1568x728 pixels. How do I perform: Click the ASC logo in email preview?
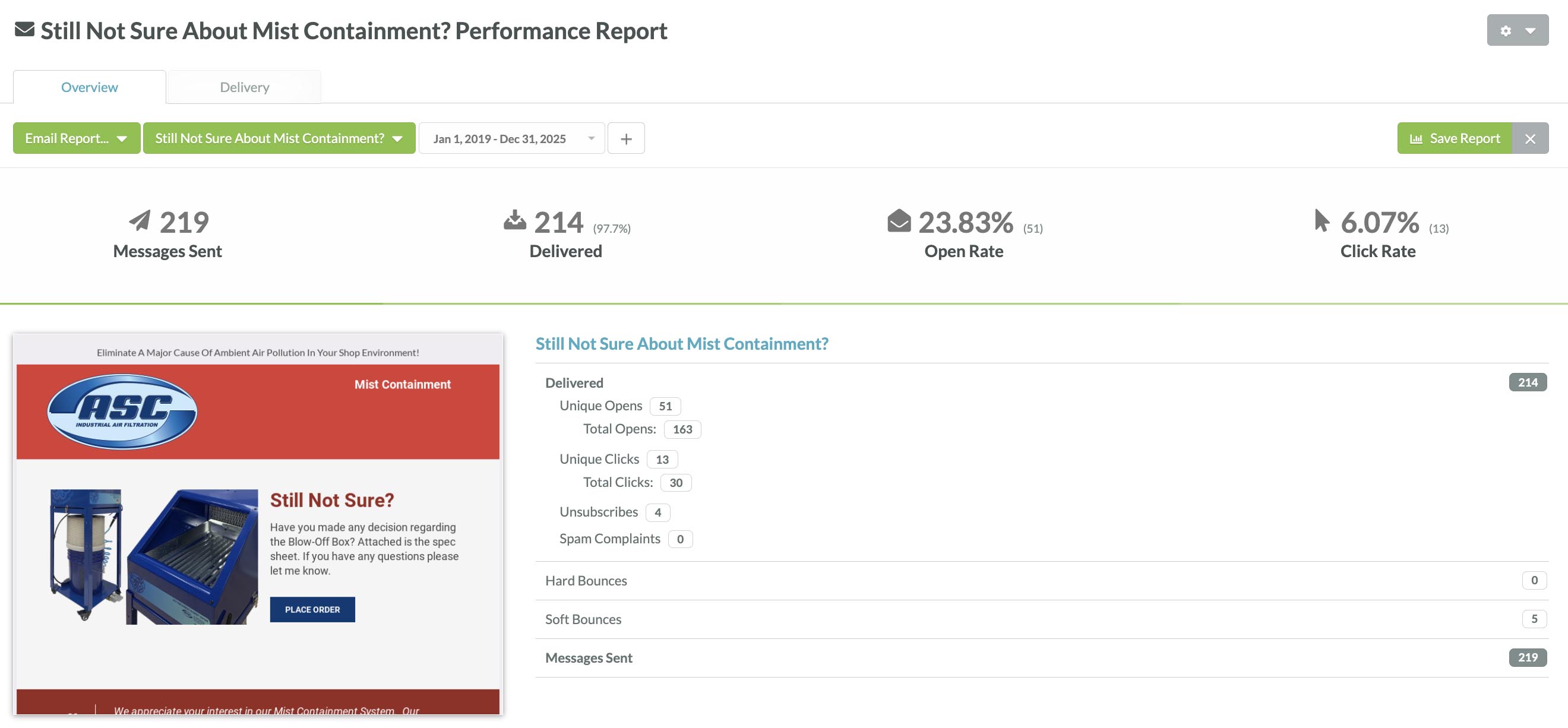pyautogui.click(x=122, y=412)
